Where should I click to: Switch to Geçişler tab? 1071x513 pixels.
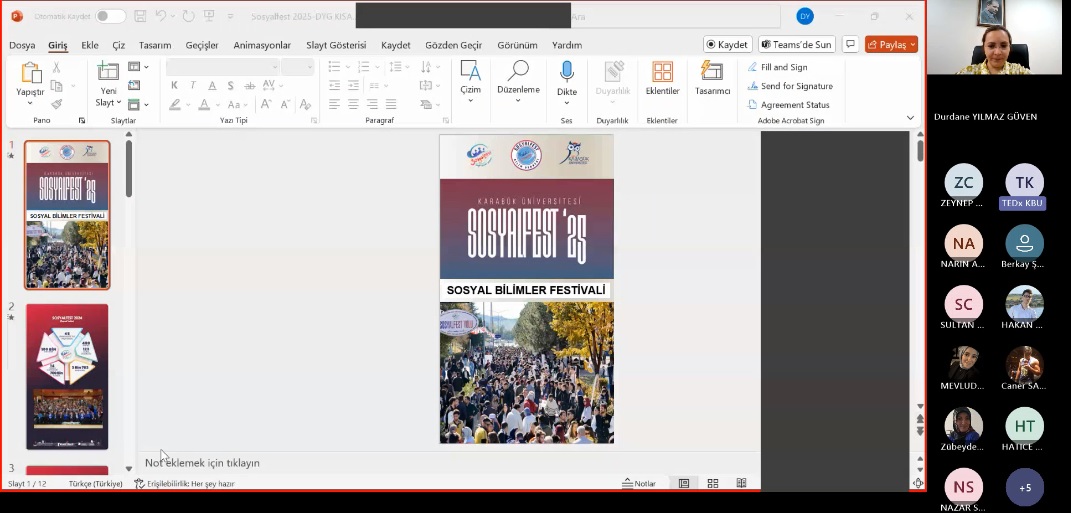[202, 45]
